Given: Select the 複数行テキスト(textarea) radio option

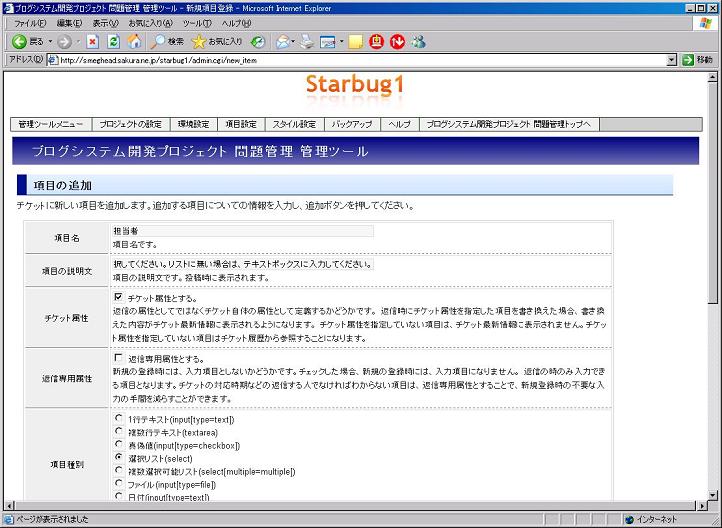Looking at the screenshot, I should click(120, 432).
